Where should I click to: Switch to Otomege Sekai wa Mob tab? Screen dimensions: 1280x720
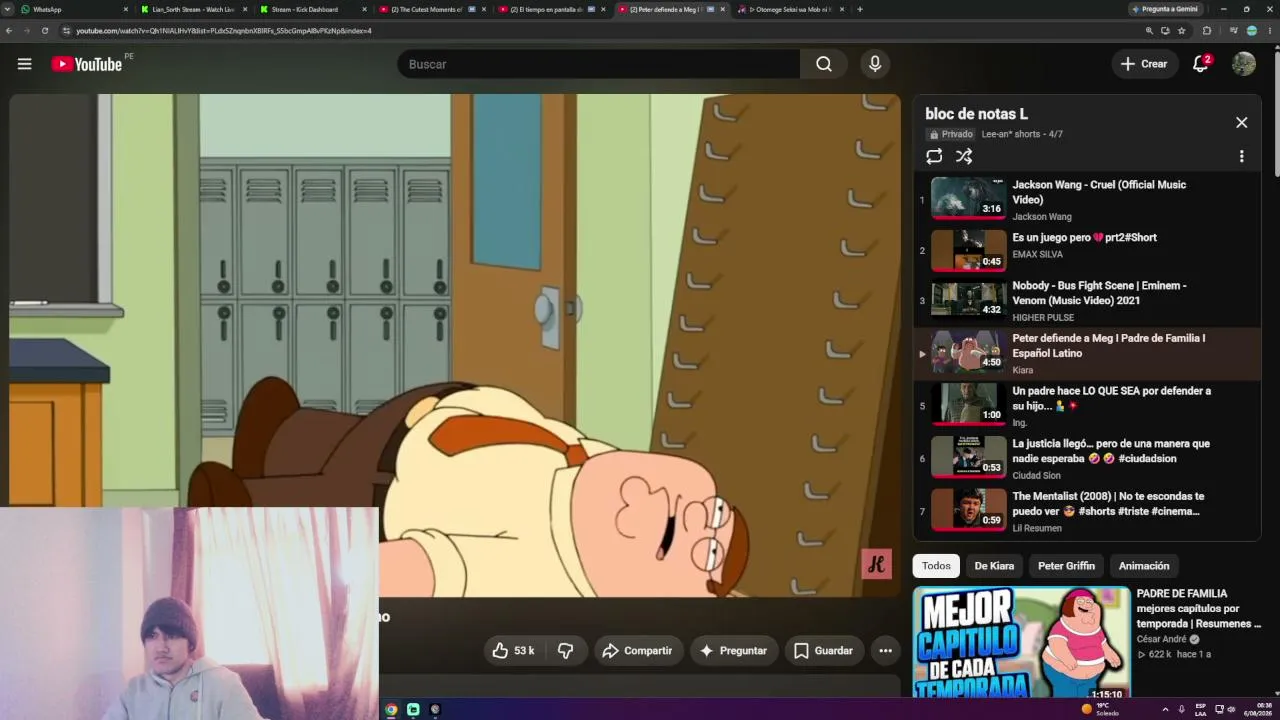pyautogui.click(x=790, y=9)
